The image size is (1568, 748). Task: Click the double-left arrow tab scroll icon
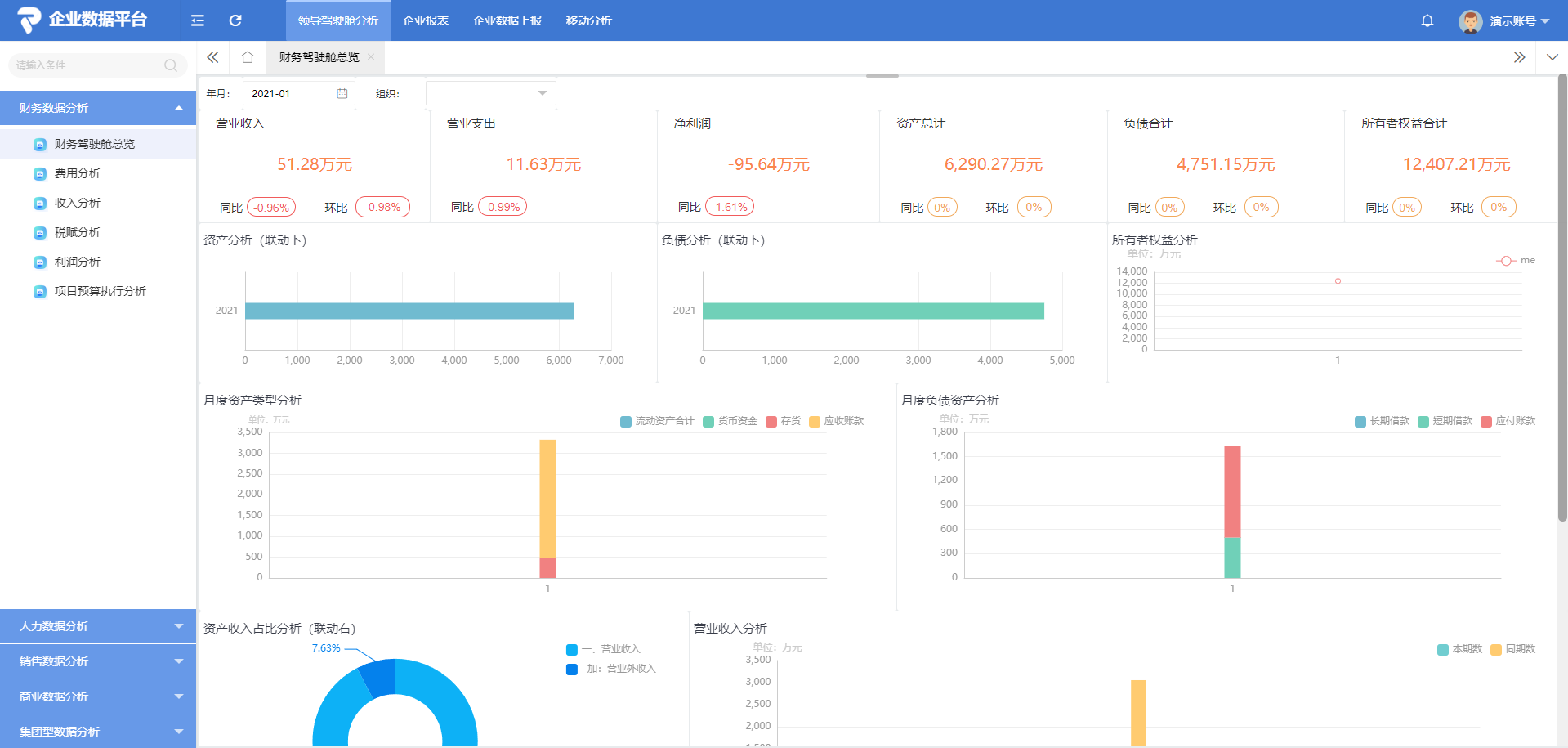click(x=213, y=57)
